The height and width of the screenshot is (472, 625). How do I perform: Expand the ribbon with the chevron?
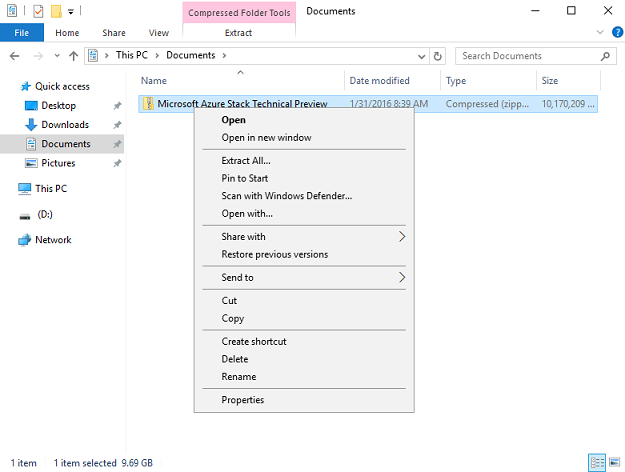click(600, 32)
